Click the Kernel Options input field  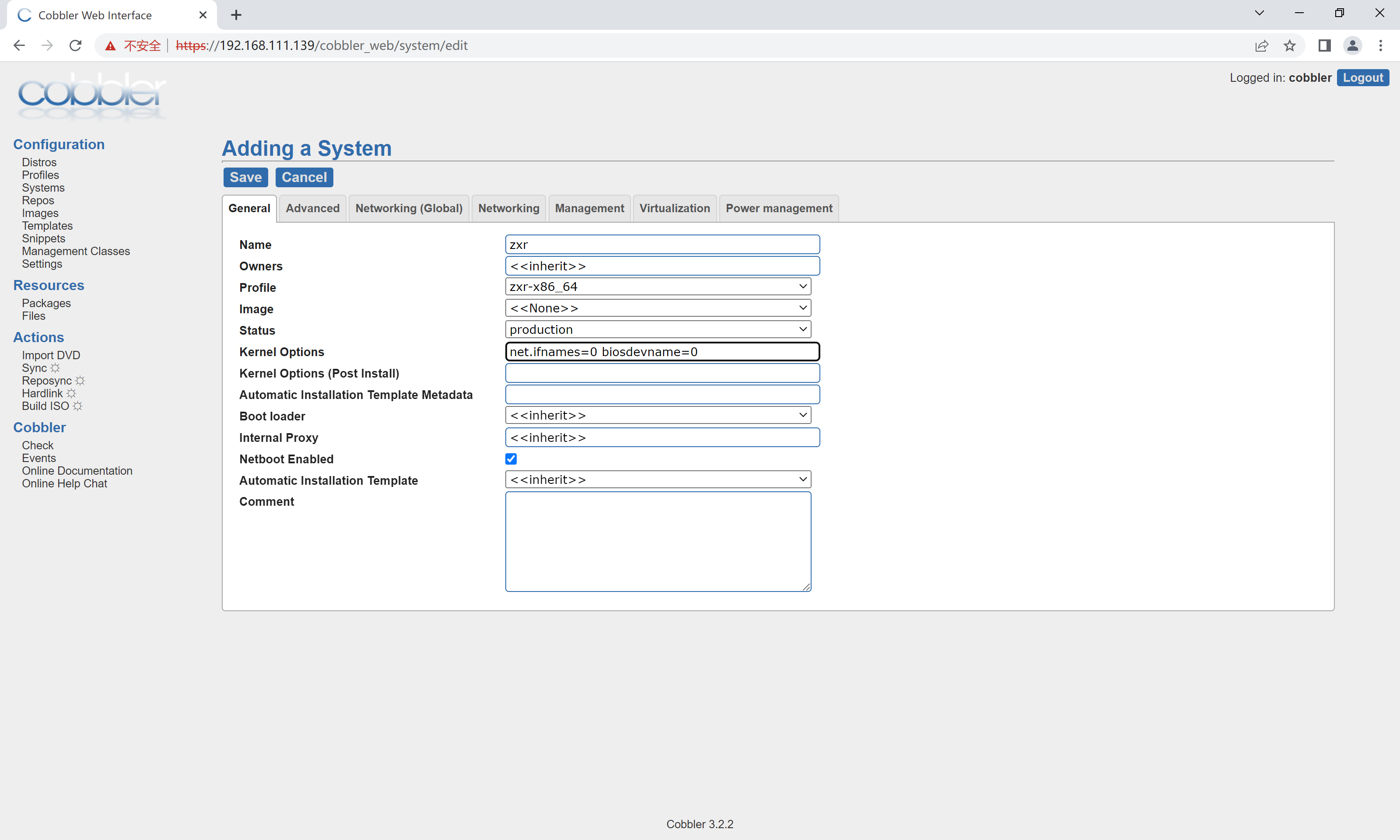pos(662,351)
